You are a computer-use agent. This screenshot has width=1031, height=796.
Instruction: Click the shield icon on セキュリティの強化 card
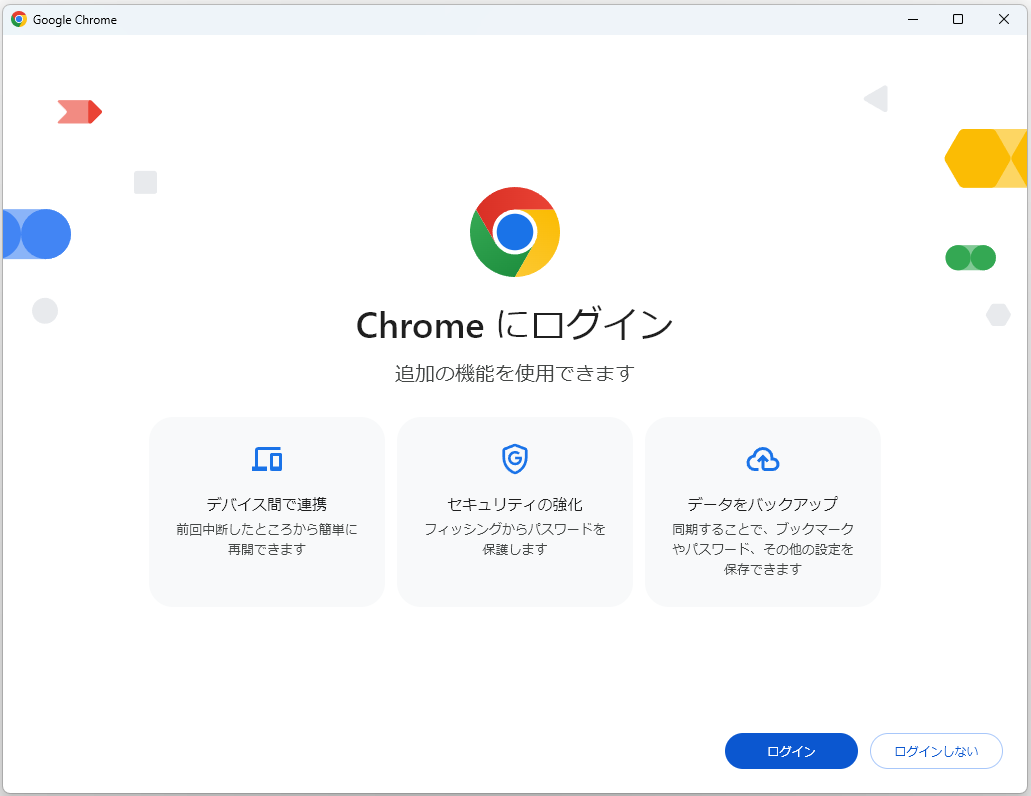click(x=514, y=459)
